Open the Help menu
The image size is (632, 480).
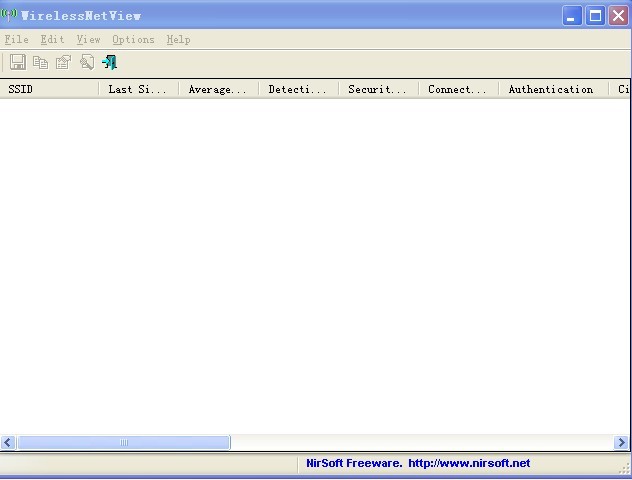pyautogui.click(x=178, y=39)
